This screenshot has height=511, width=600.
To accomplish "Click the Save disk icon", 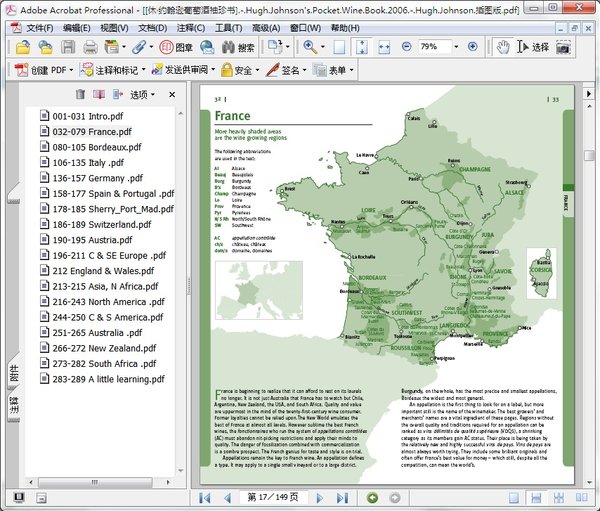I will (65, 47).
